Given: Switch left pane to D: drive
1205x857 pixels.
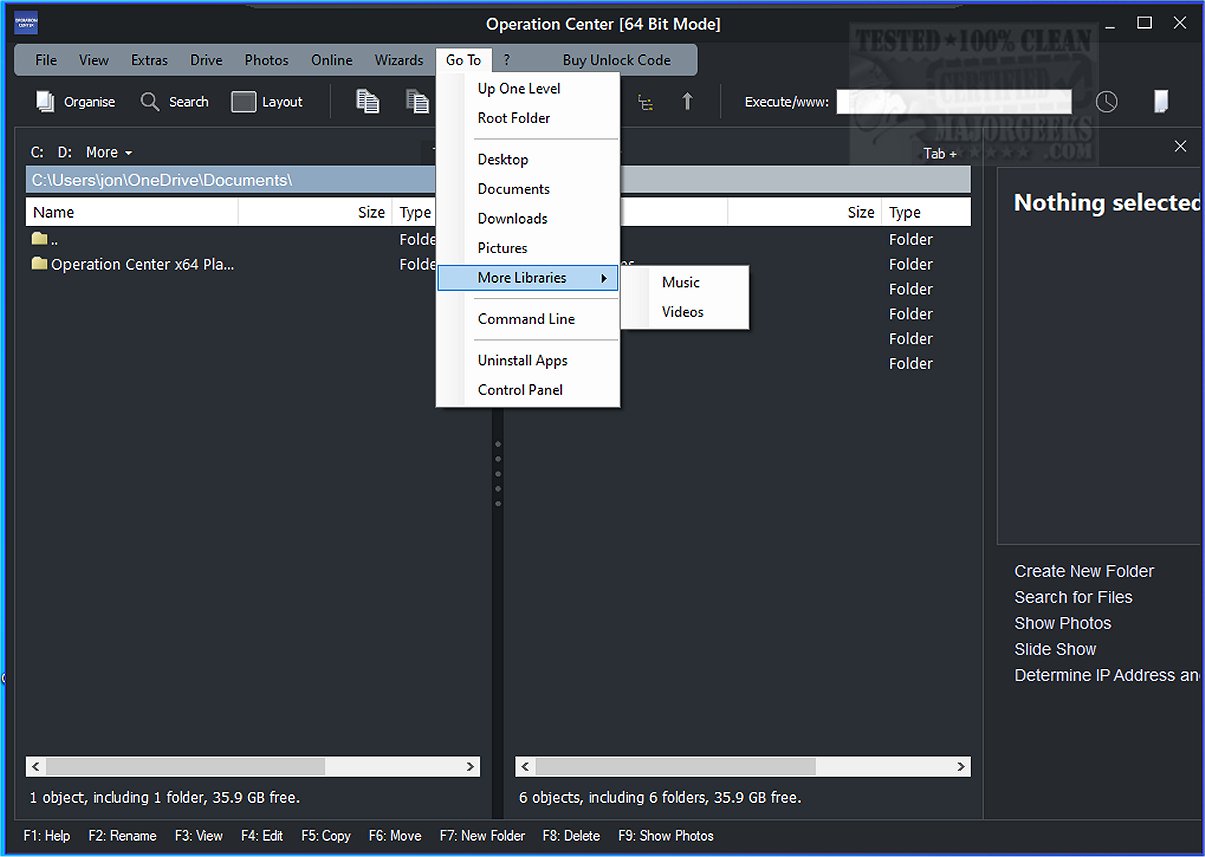Looking at the screenshot, I should (x=65, y=152).
